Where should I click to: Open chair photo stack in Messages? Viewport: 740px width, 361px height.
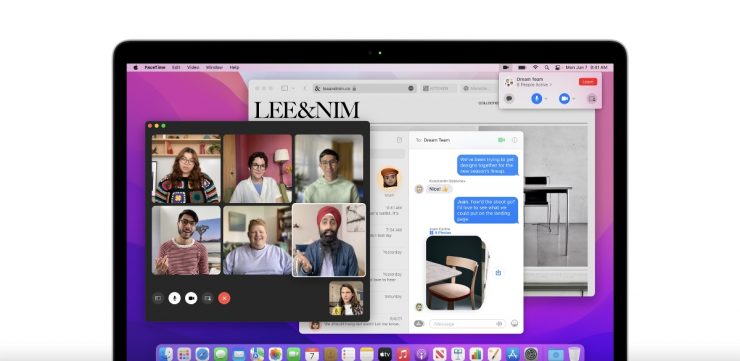(x=457, y=273)
